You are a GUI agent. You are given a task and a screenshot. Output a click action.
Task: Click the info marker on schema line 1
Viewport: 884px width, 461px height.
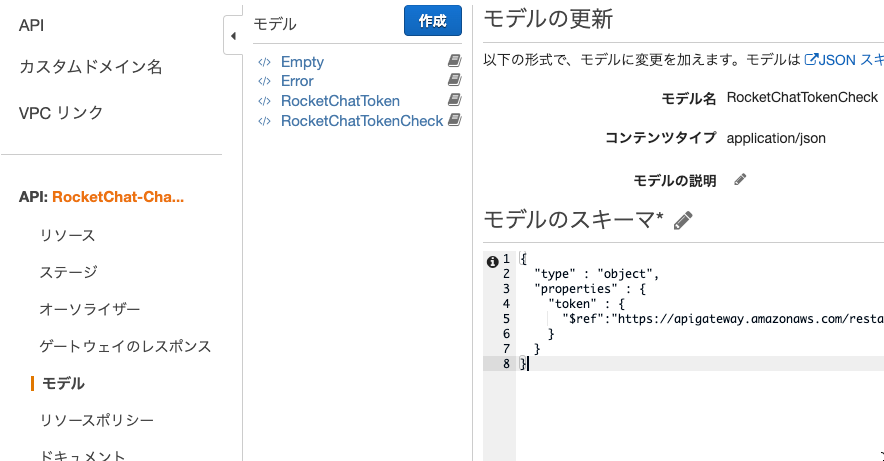(x=492, y=261)
